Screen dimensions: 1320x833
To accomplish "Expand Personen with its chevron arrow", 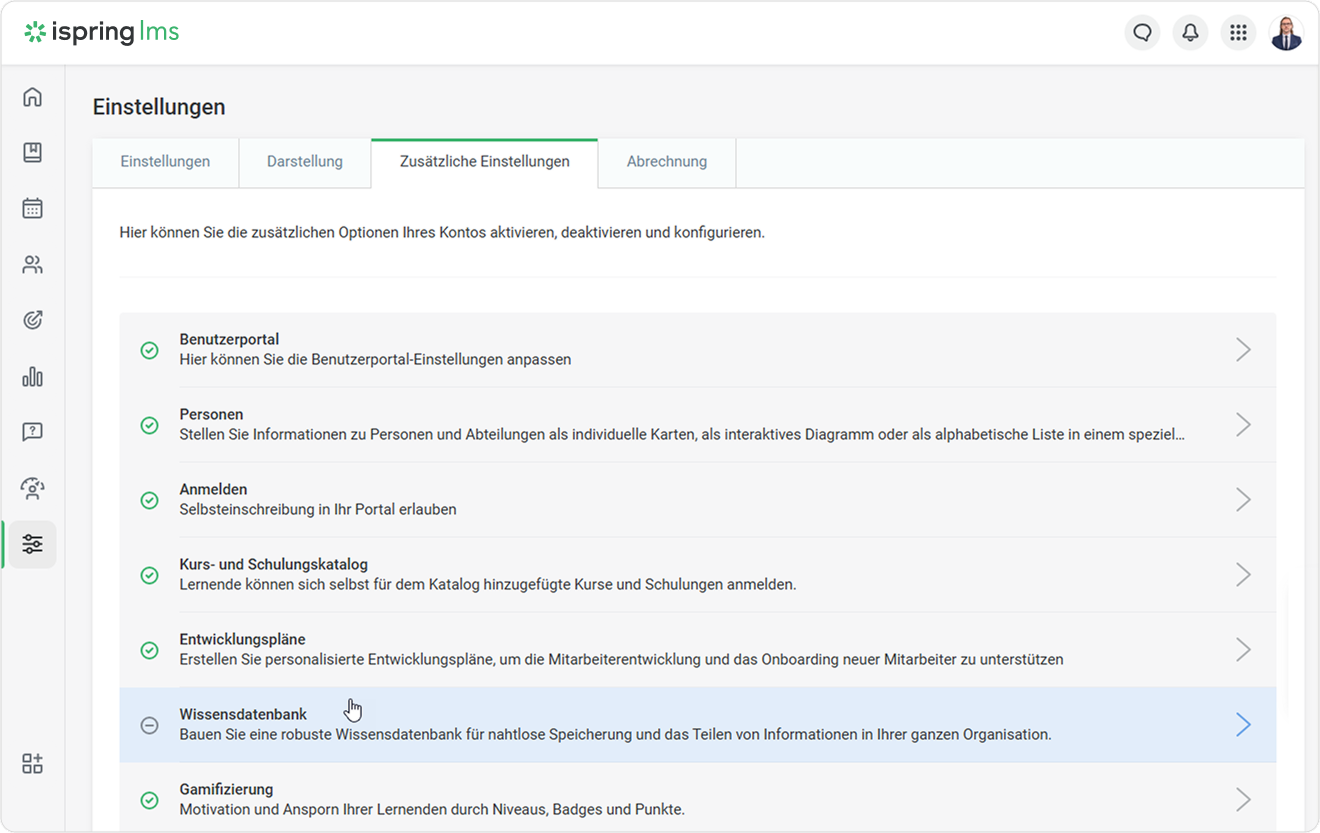I will click(1243, 424).
